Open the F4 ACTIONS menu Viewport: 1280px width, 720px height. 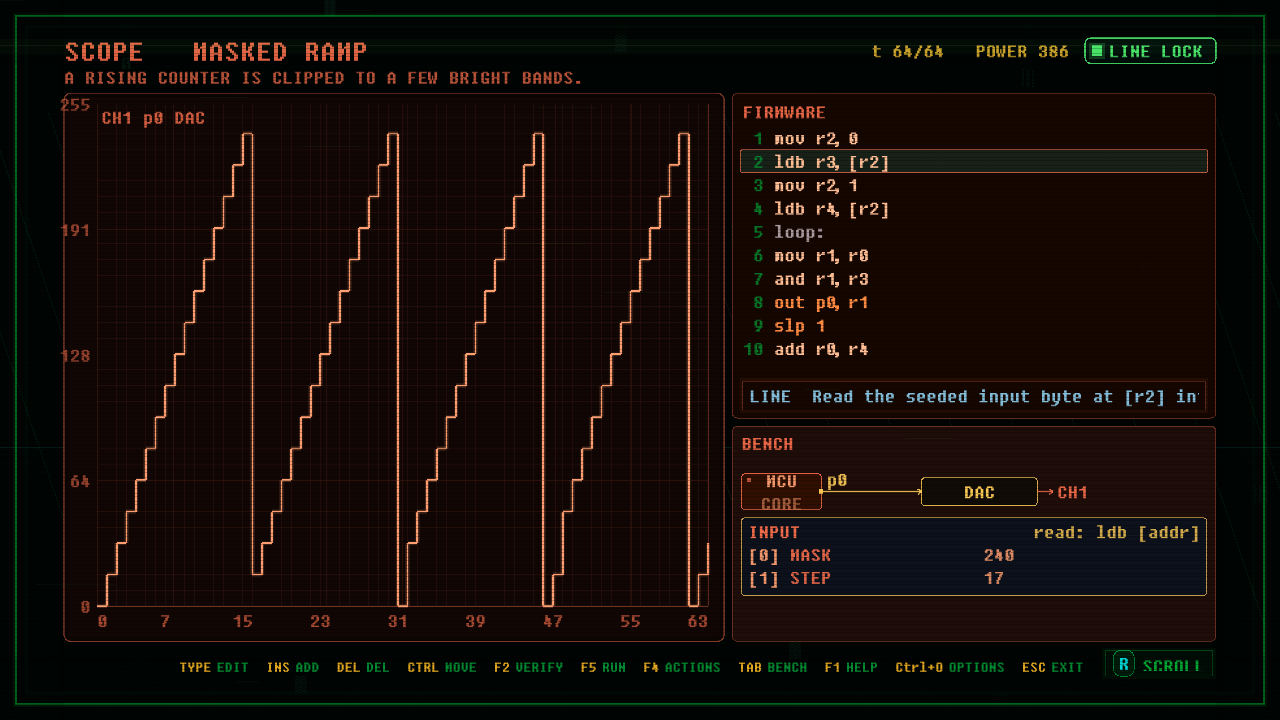tap(682, 667)
